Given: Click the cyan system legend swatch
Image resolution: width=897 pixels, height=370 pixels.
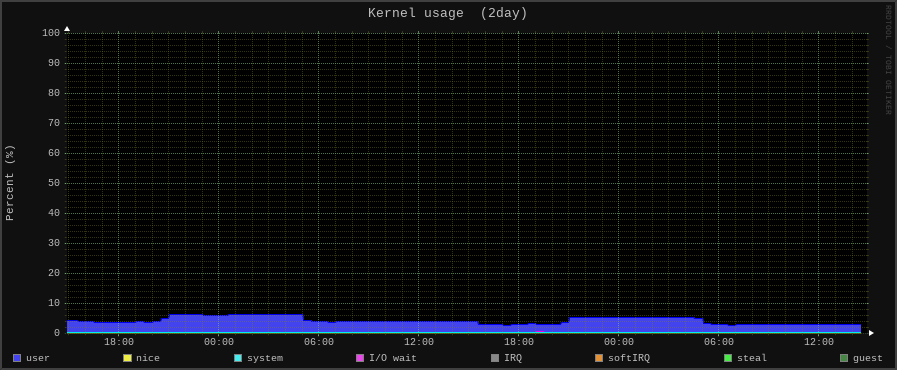Looking at the screenshot, I should (x=238, y=358).
